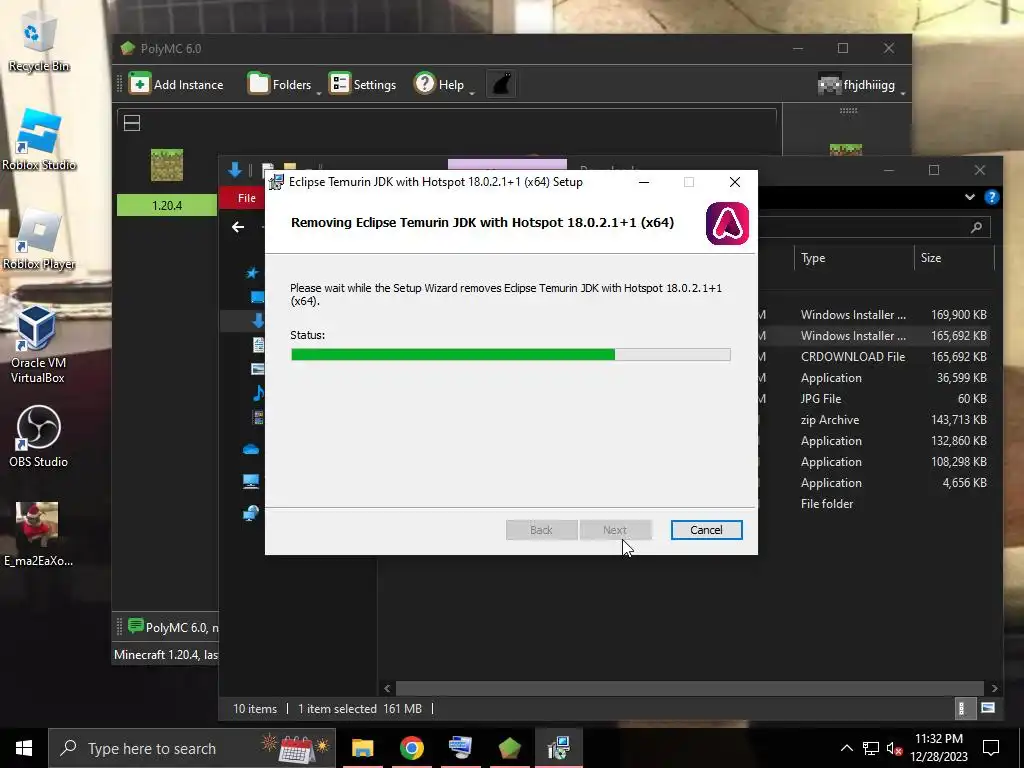Select This PC in Explorer sidebar
This screenshot has width=1024, height=768.
click(x=251, y=481)
